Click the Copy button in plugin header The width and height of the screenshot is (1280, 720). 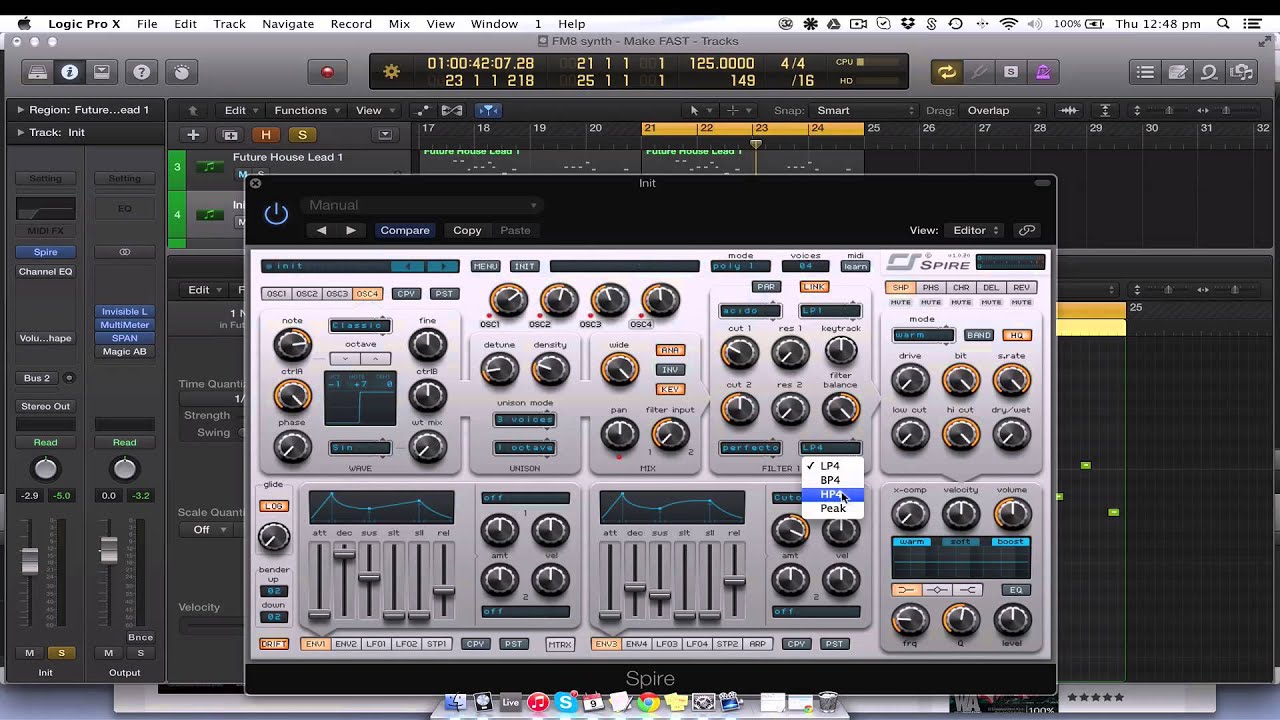click(467, 230)
